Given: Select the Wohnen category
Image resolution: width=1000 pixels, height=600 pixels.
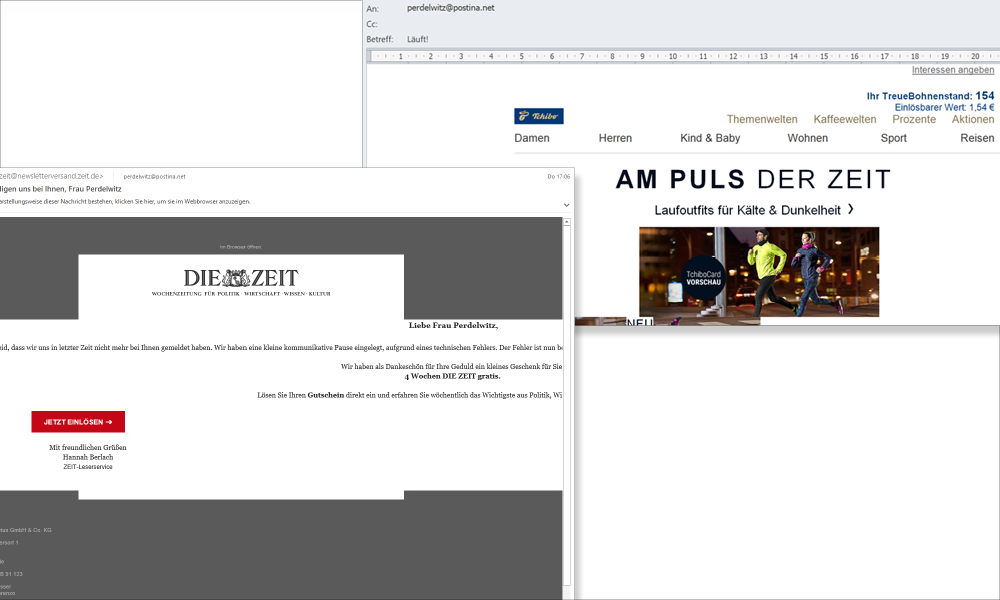Looking at the screenshot, I should [807, 138].
